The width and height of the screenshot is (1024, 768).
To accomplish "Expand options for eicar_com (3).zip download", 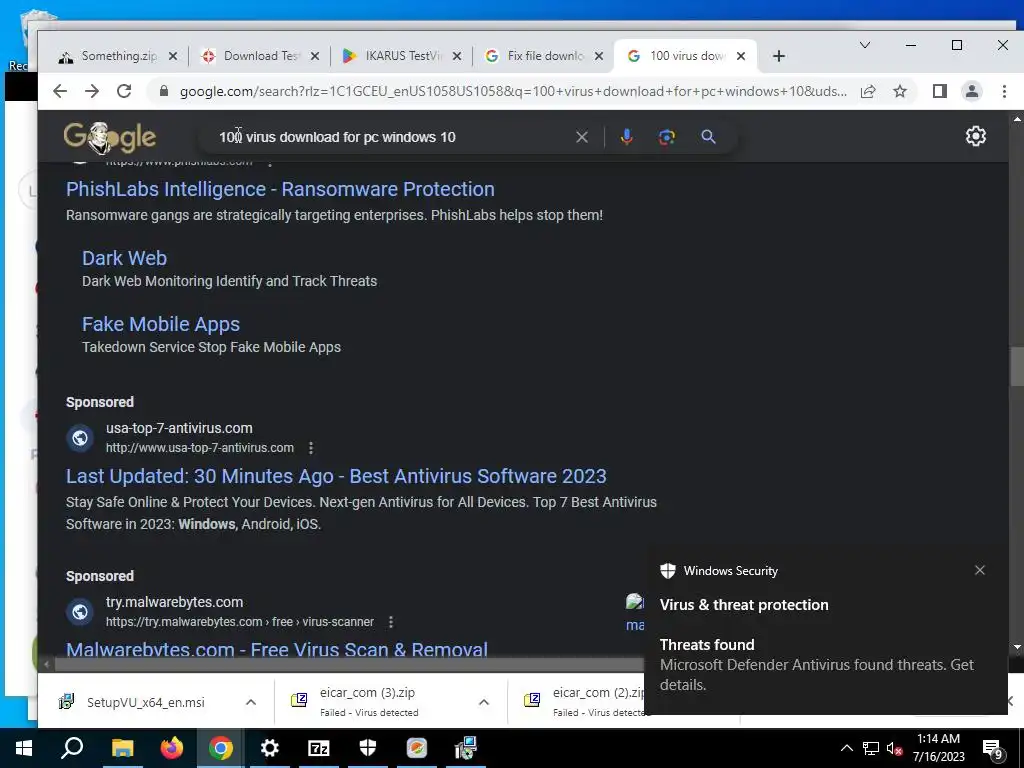I will coord(484,702).
